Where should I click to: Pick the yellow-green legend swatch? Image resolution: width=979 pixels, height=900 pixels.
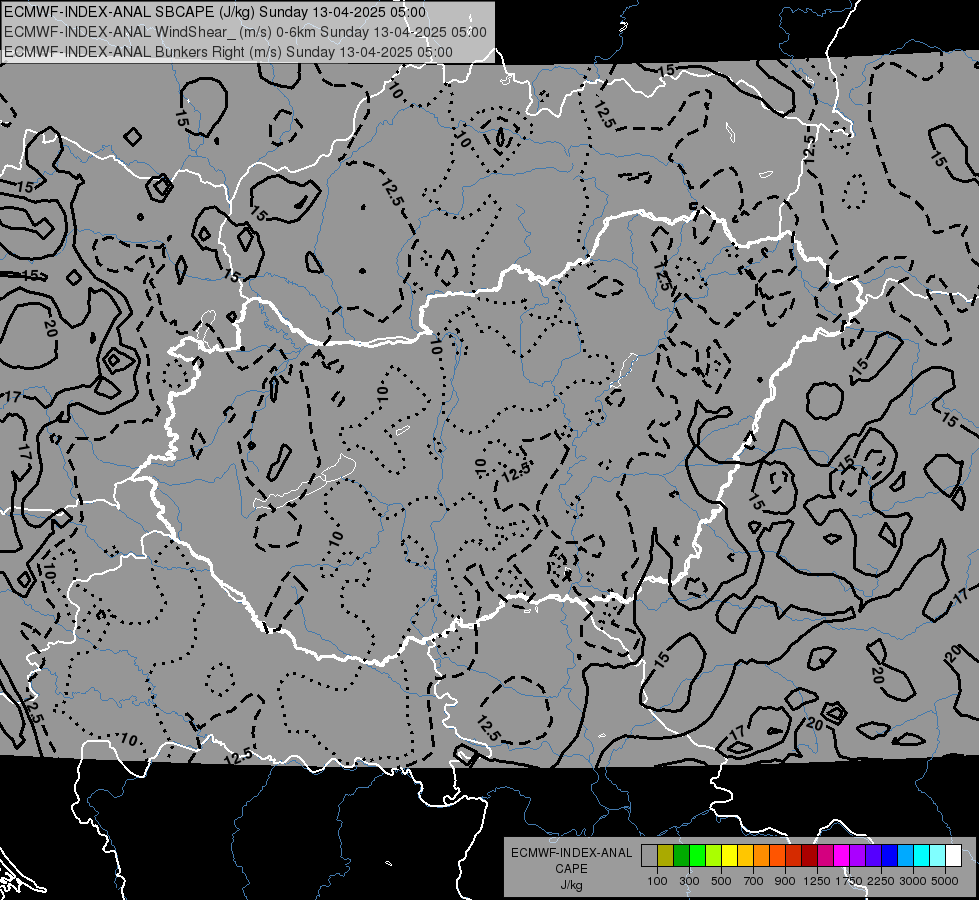[714, 855]
